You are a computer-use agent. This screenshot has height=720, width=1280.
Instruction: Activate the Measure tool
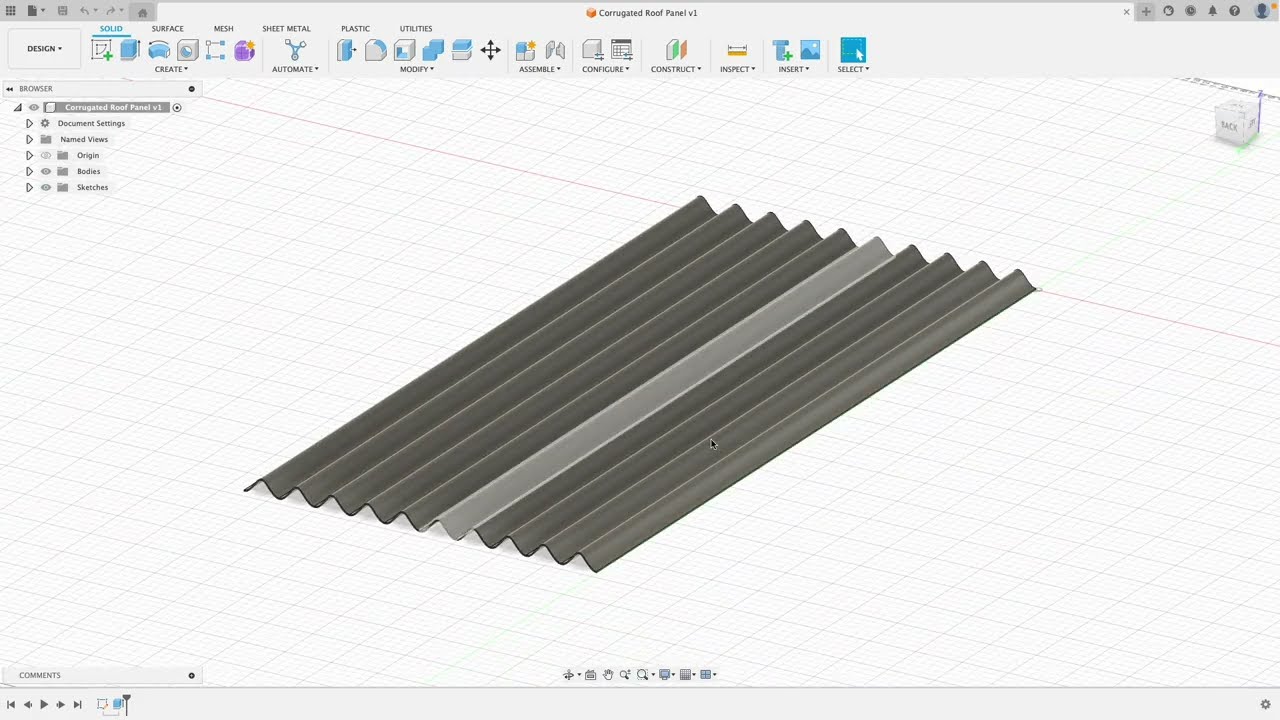(x=737, y=50)
